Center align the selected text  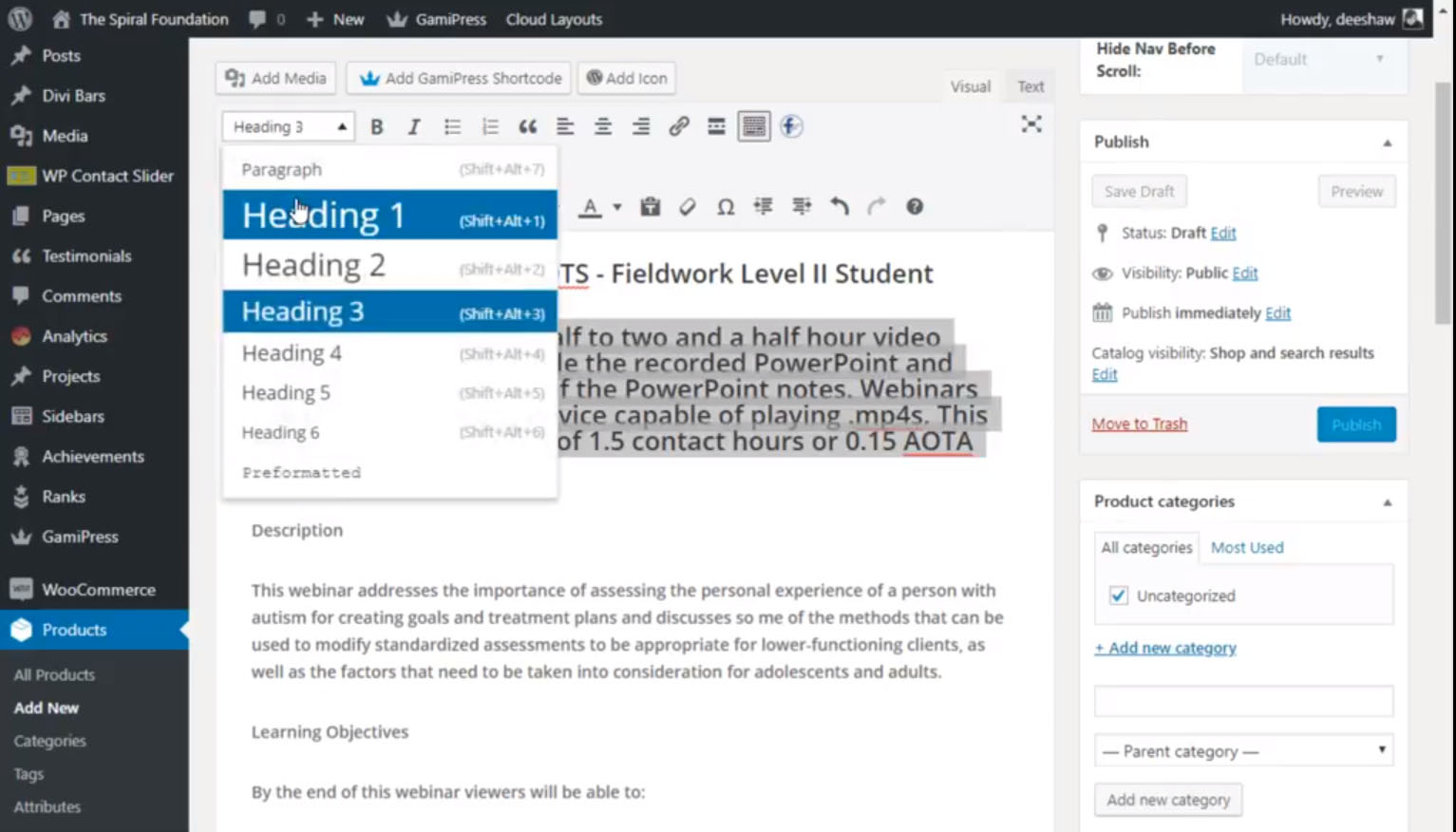pyautogui.click(x=602, y=126)
